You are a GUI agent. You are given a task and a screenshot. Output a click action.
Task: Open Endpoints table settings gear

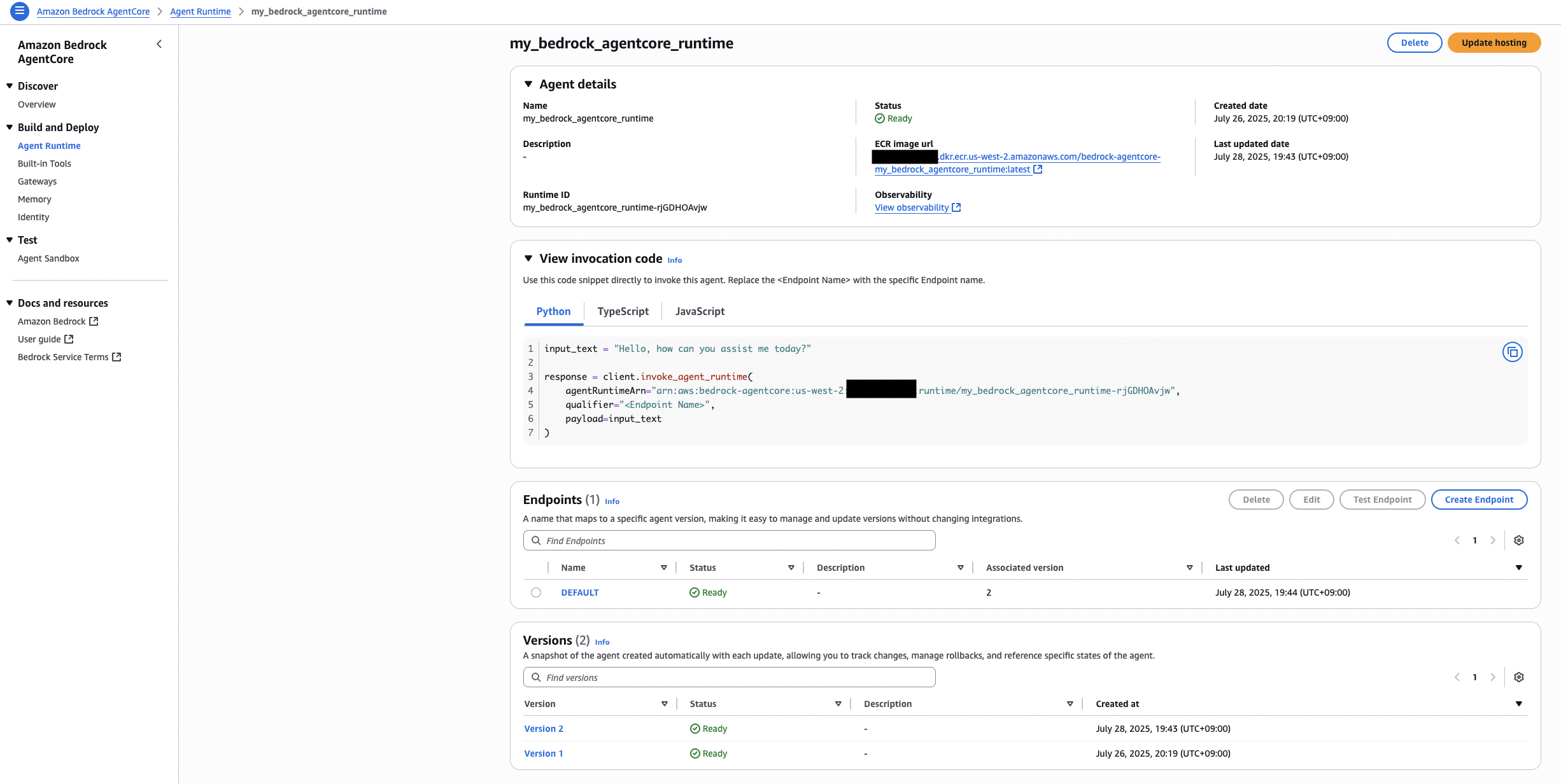click(1518, 540)
